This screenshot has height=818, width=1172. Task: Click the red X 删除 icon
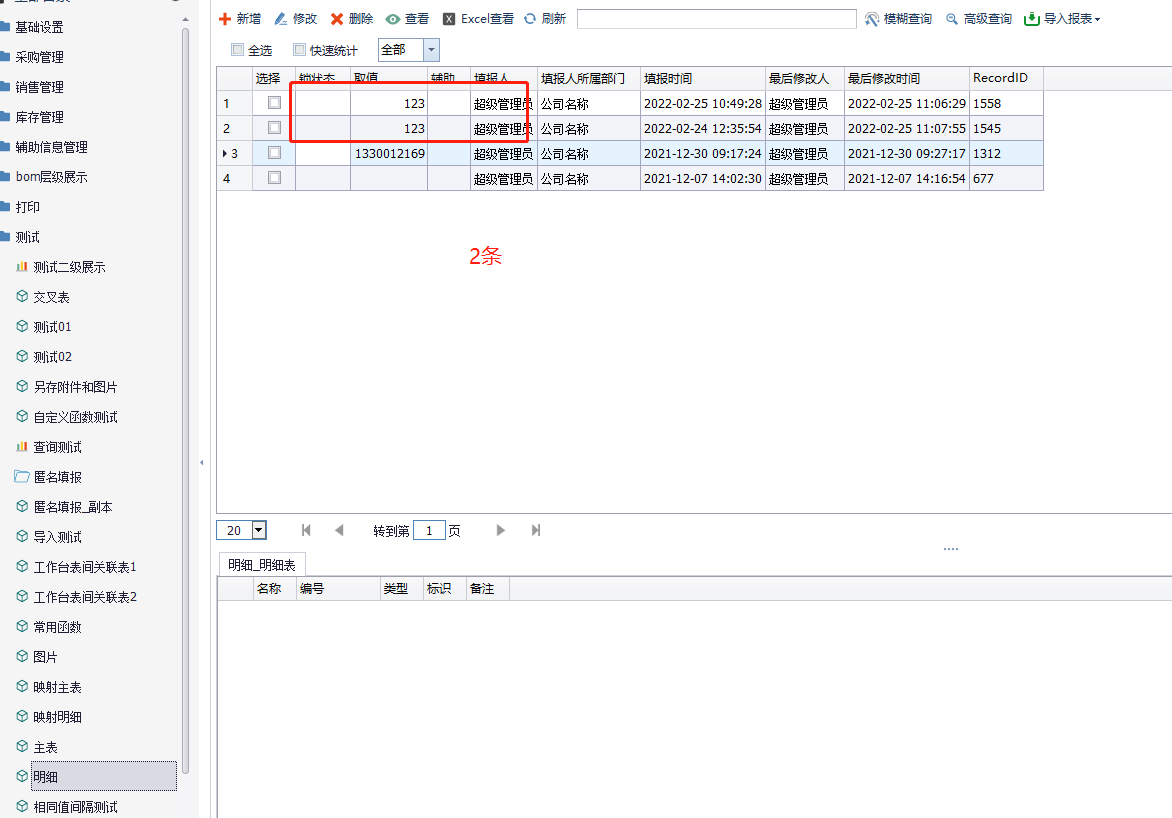[x=337, y=19]
